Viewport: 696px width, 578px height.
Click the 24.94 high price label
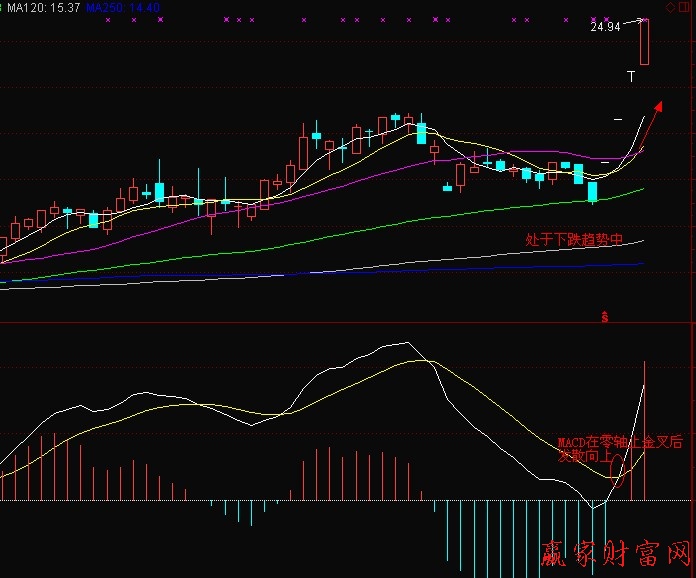pos(604,27)
